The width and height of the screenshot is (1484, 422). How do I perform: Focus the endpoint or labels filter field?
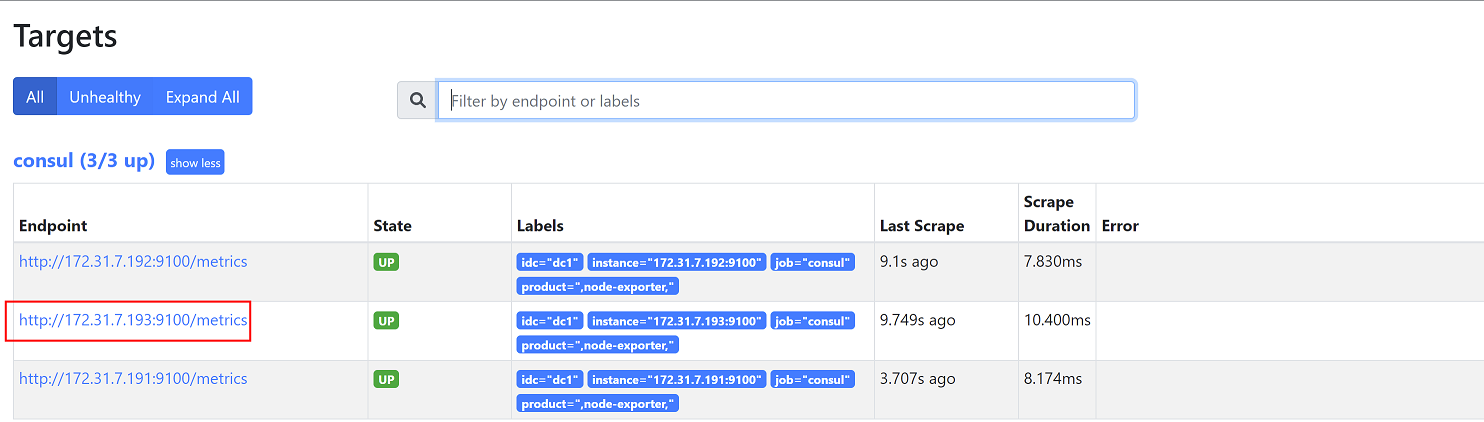pyautogui.click(x=785, y=101)
